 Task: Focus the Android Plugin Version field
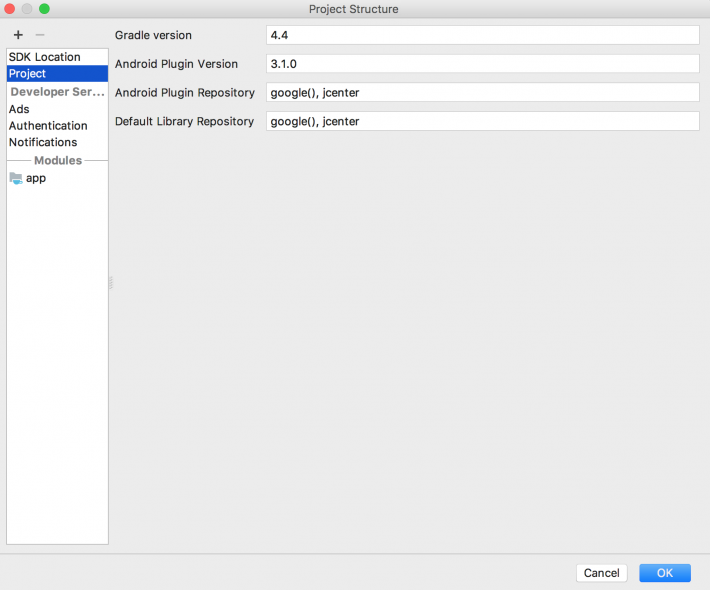point(482,64)
